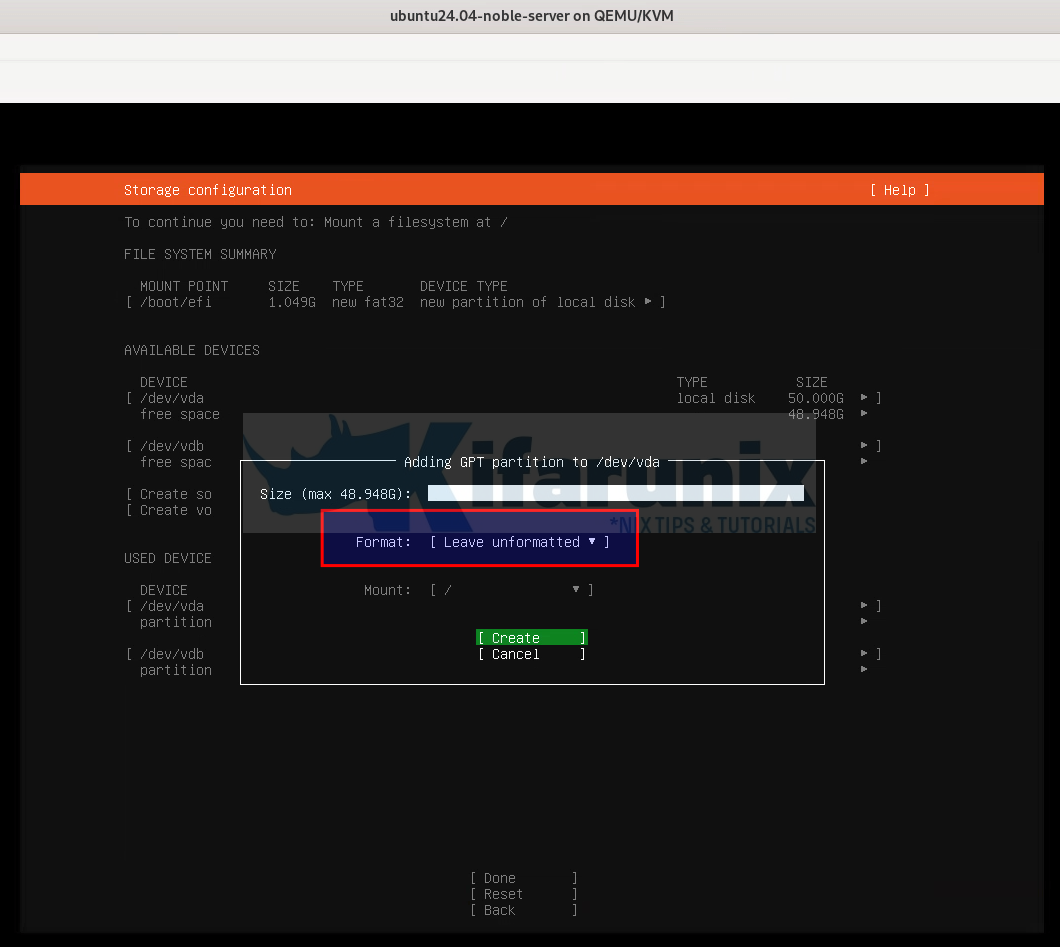Open the Mount dropdown showing /

coord(512,590)
